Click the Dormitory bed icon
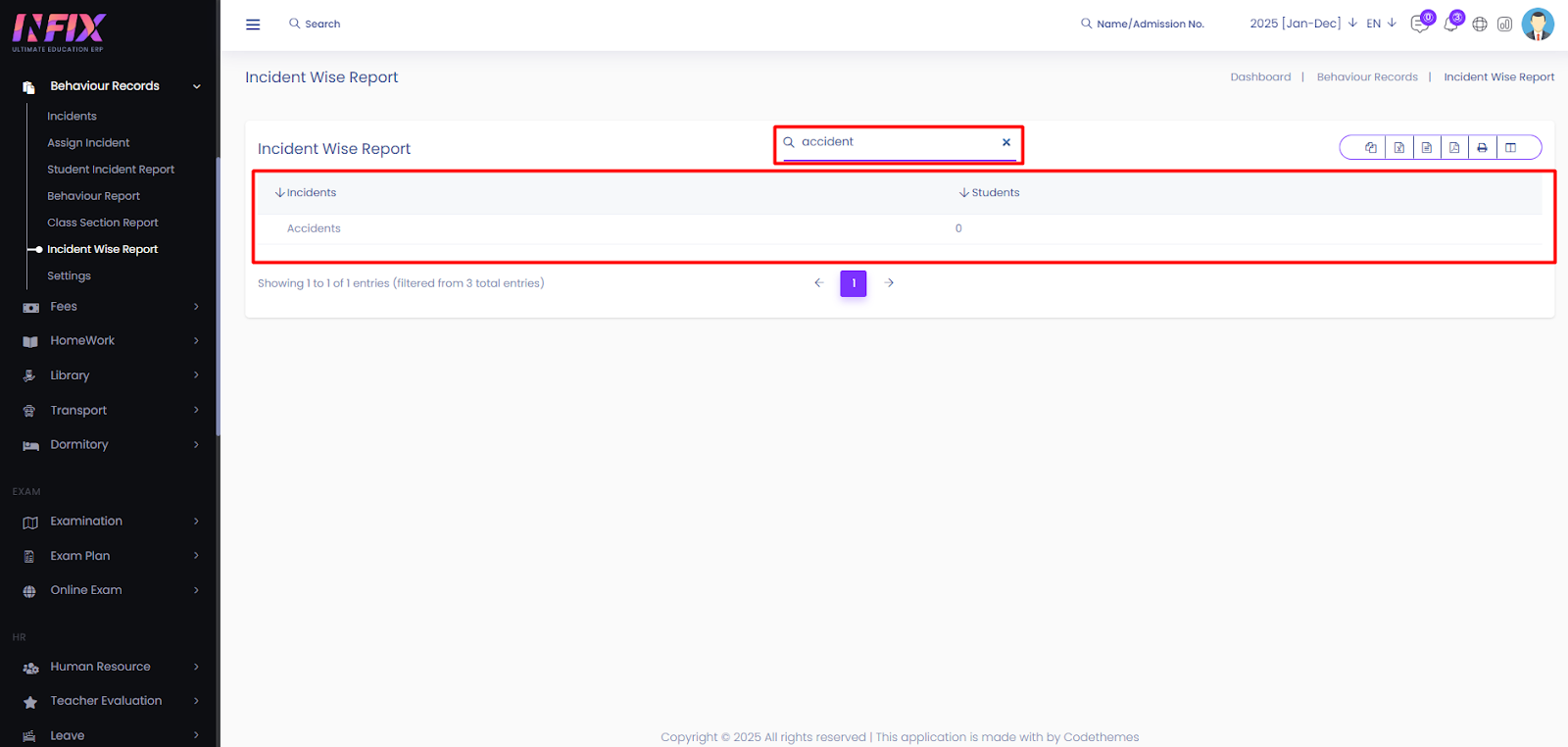The height and width of the screenshot is (747, 1568). coord(30,445)
